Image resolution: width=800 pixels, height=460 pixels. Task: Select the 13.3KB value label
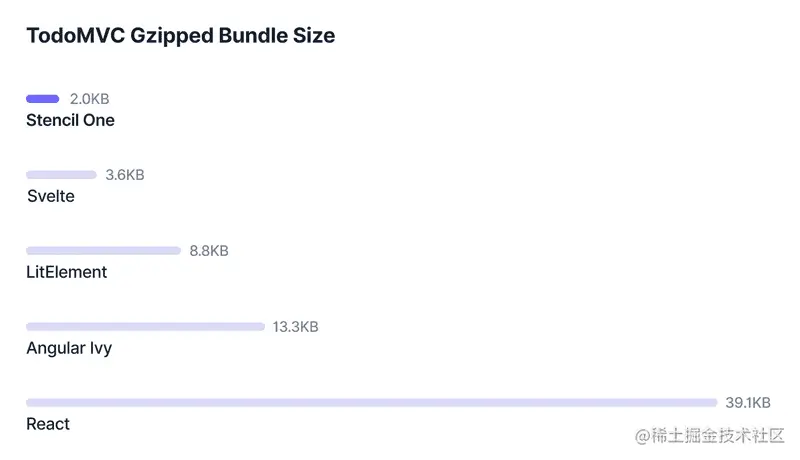295,327
